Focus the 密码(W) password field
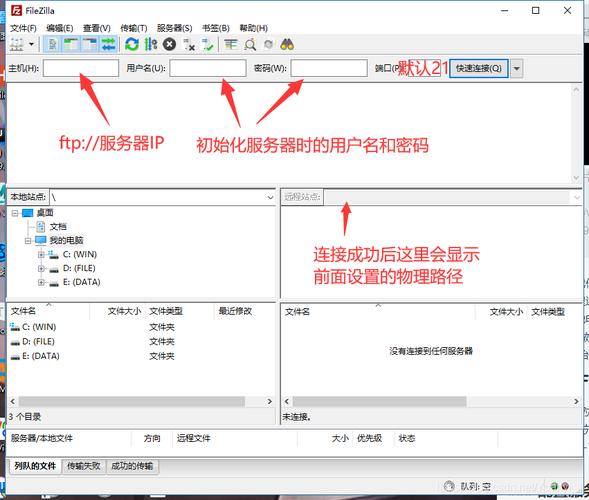The image size is (589, 500). [x=329, y=68]
